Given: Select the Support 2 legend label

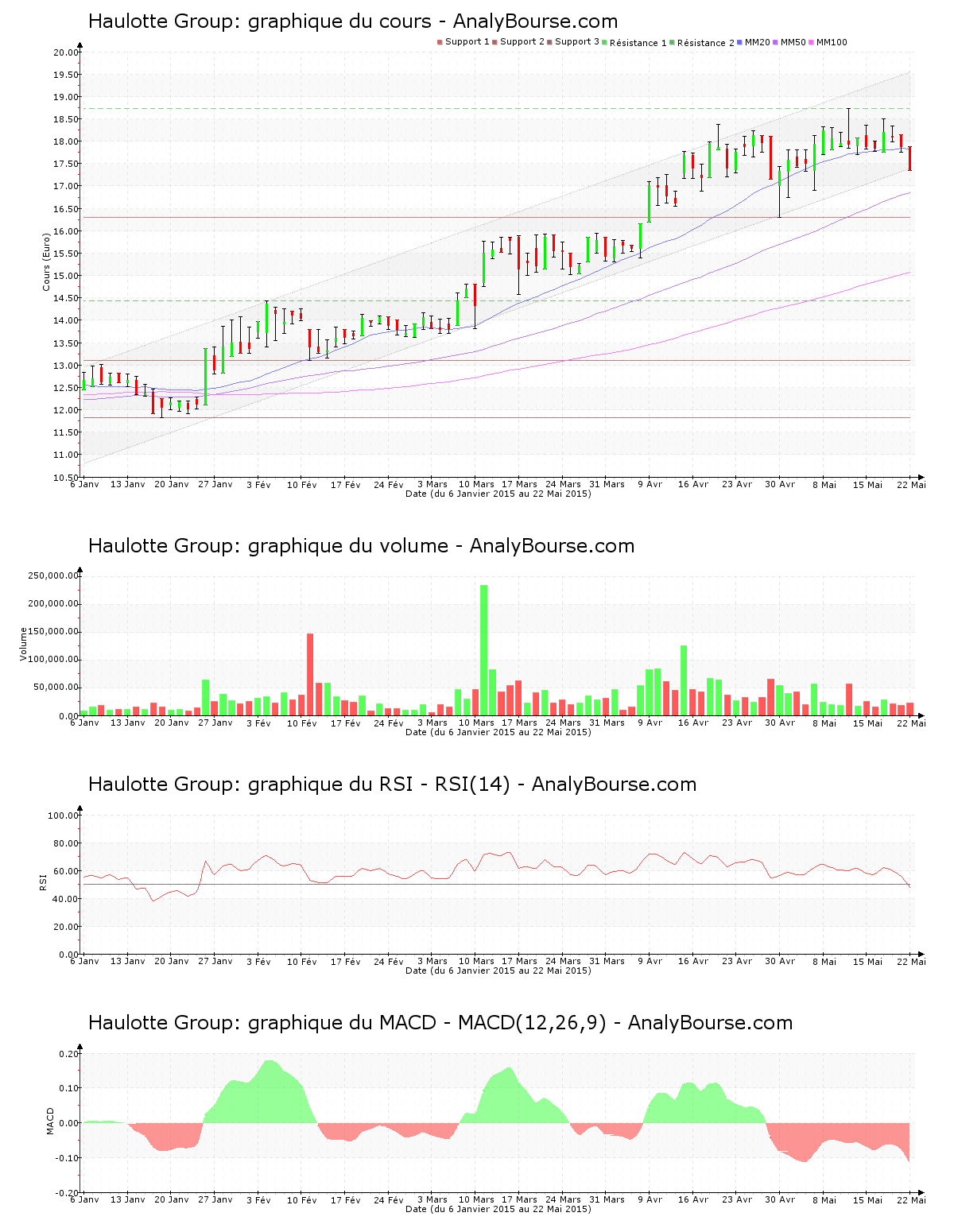Looking at the screenshot, I should tap(522, 42).
